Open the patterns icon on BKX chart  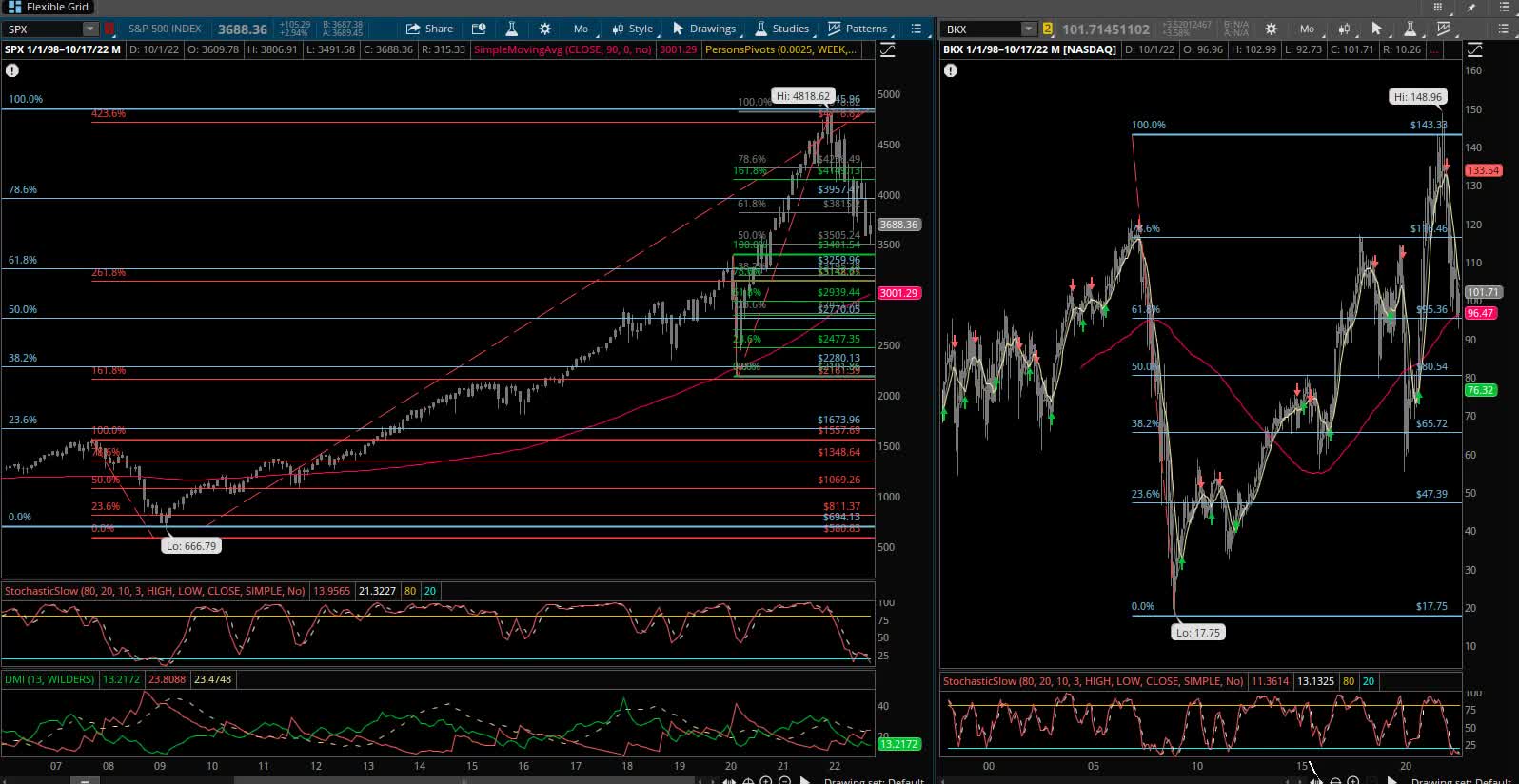(x=1444, y=29)
